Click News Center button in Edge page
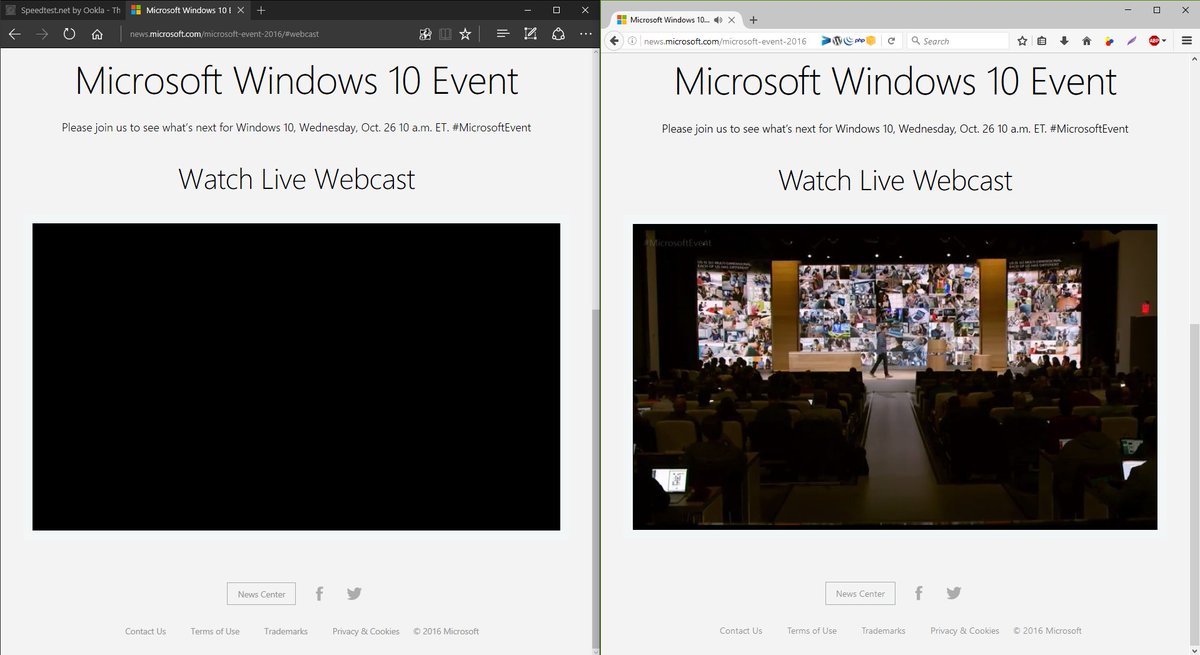The image size is (1200, 655). click(262, 594)
